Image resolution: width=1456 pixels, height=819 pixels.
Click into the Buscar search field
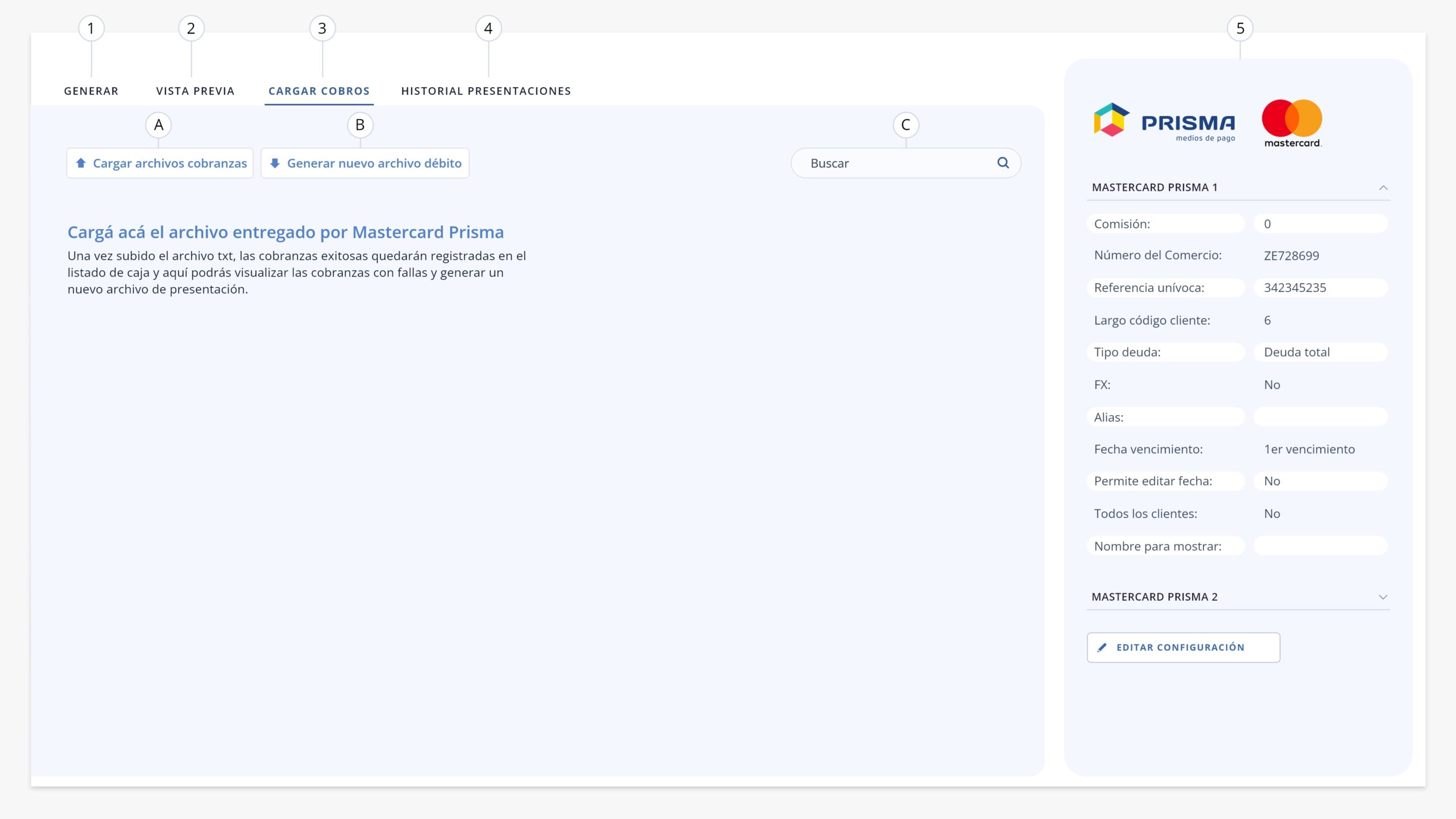tap(905, 163)
